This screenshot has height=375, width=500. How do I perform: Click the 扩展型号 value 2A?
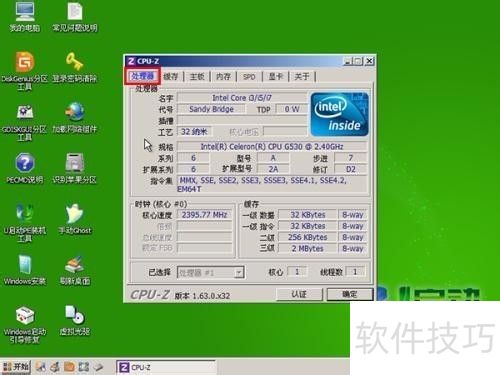273,169
